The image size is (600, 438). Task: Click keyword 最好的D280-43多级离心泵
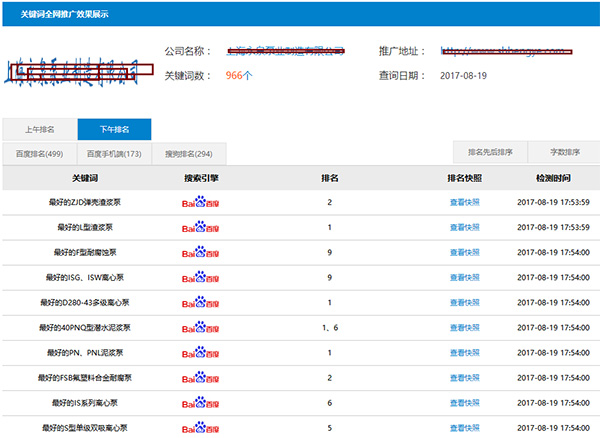[x=85, y=303]
